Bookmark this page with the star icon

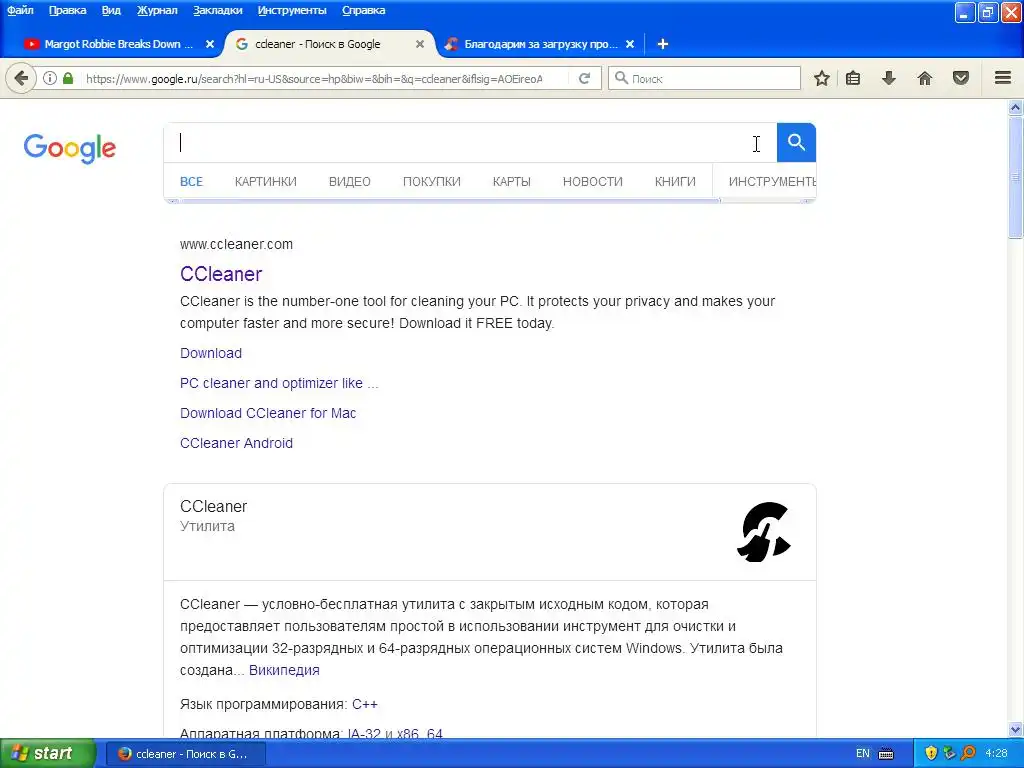pyautogui.click(x=822, y=78)
